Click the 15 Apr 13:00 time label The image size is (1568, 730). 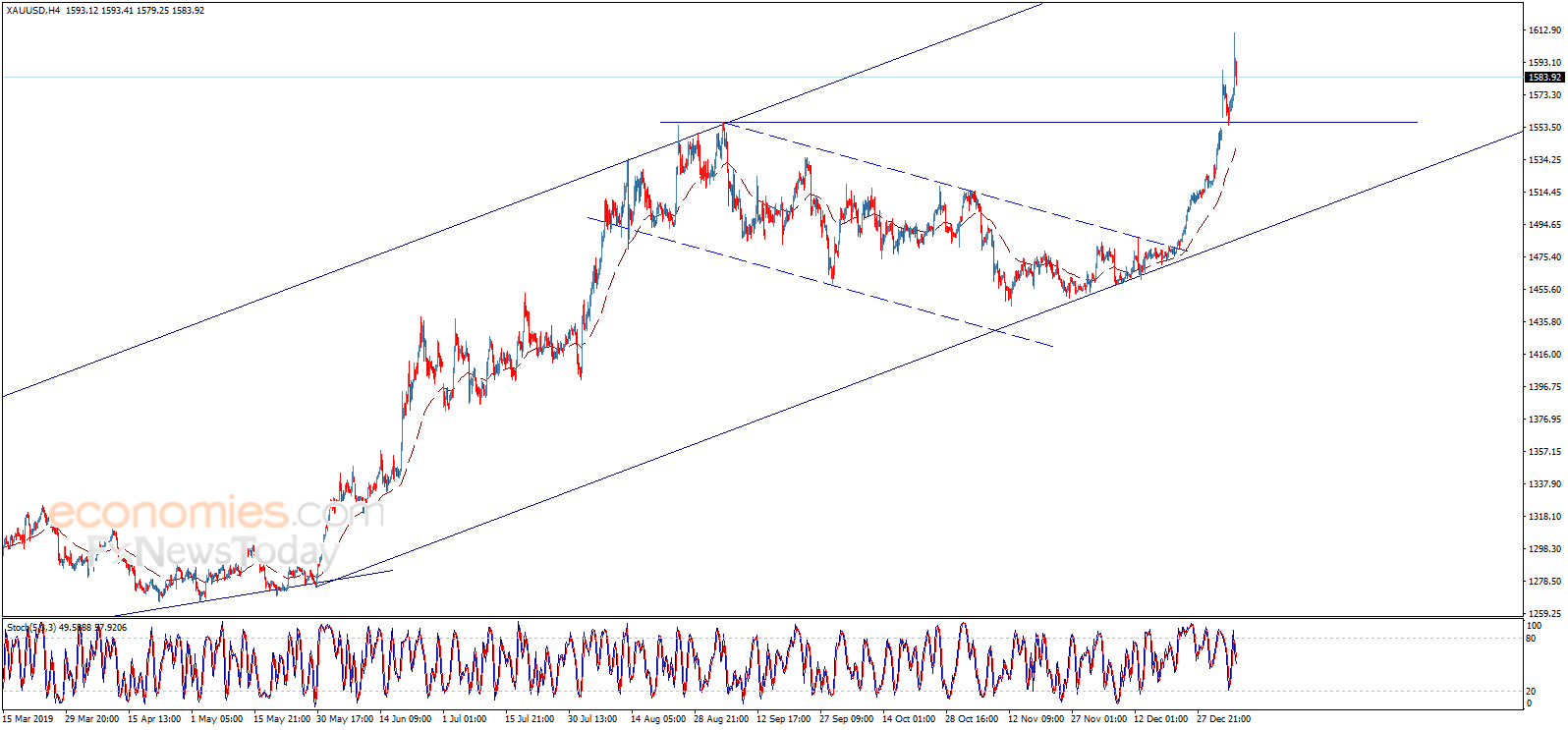(154, 719)
